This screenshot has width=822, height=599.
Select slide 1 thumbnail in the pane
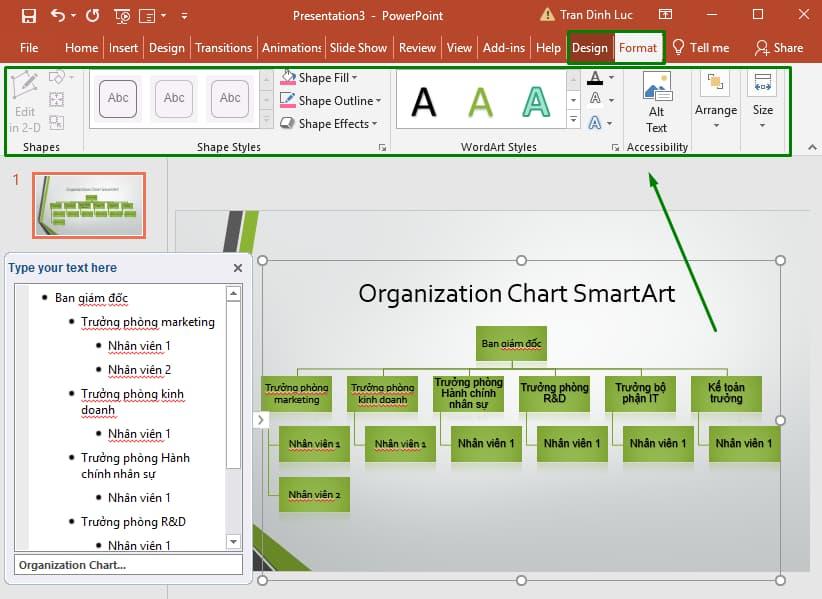coord(88,205)
